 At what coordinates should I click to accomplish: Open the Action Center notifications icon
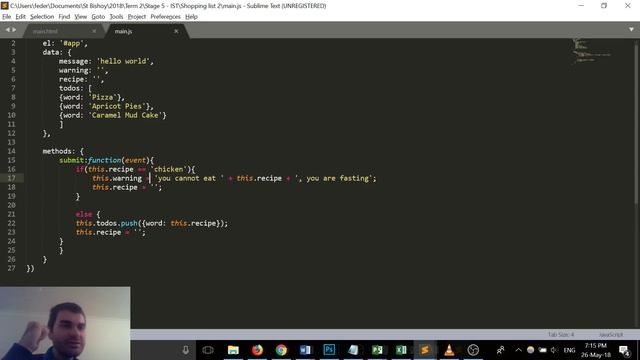[x=624, y=350]
